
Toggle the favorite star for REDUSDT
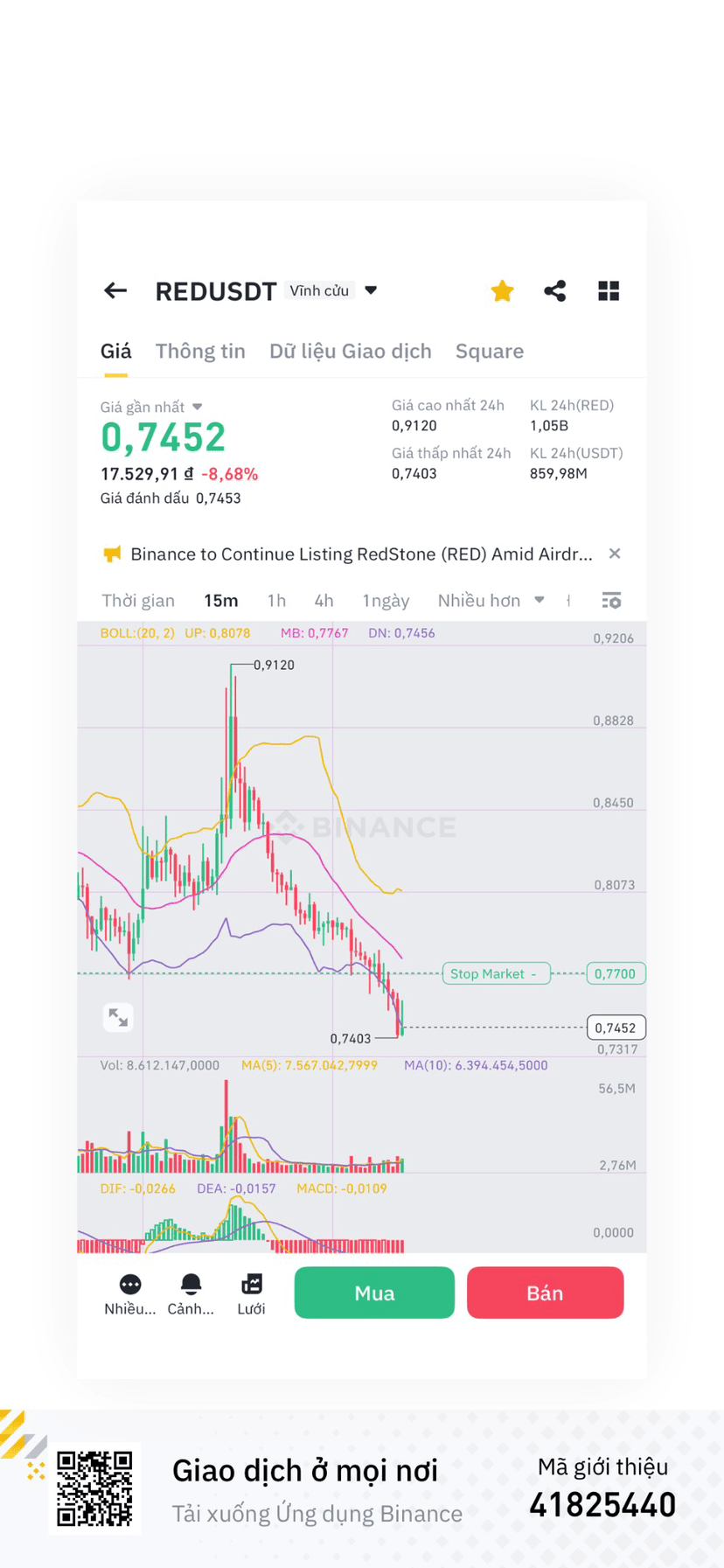[x=502, y=290]
